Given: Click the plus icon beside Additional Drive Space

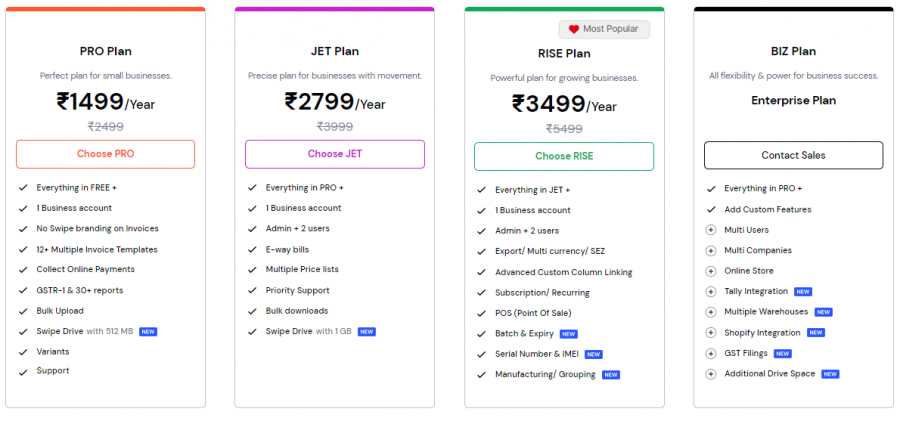Looking at the screenshot, I should [x=711, y=374].
